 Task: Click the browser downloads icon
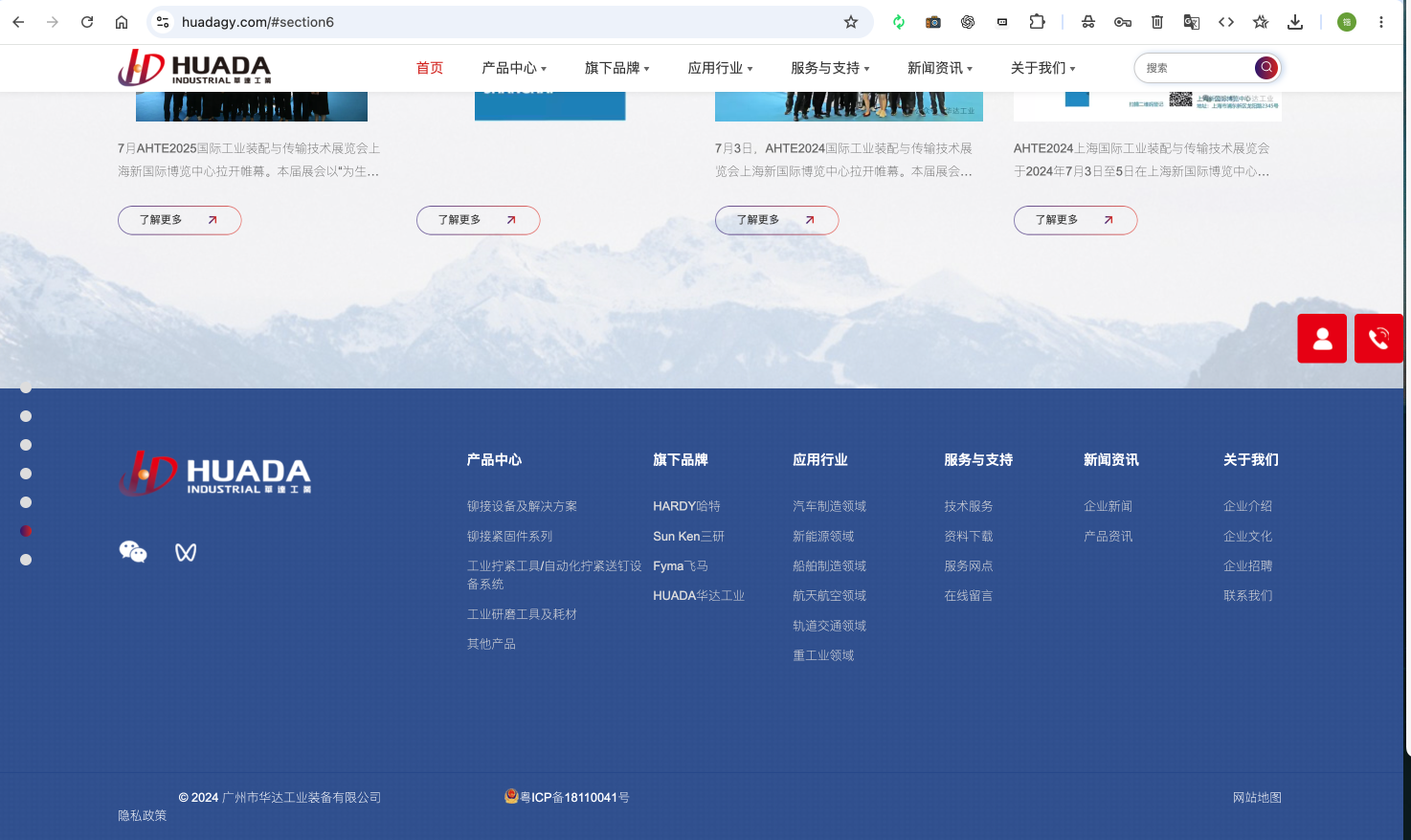pyautogui.click(x=1295, y=22)
